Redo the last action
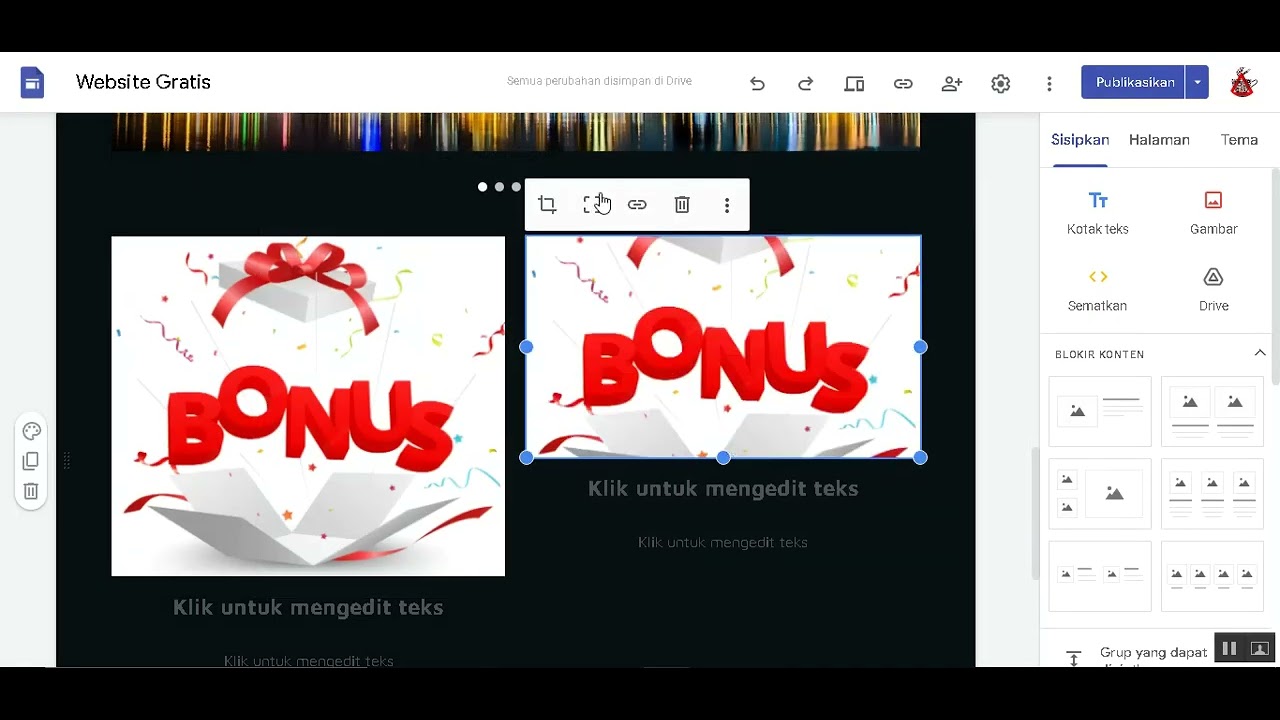1280x720 pixels. click(x=805, y=84)
